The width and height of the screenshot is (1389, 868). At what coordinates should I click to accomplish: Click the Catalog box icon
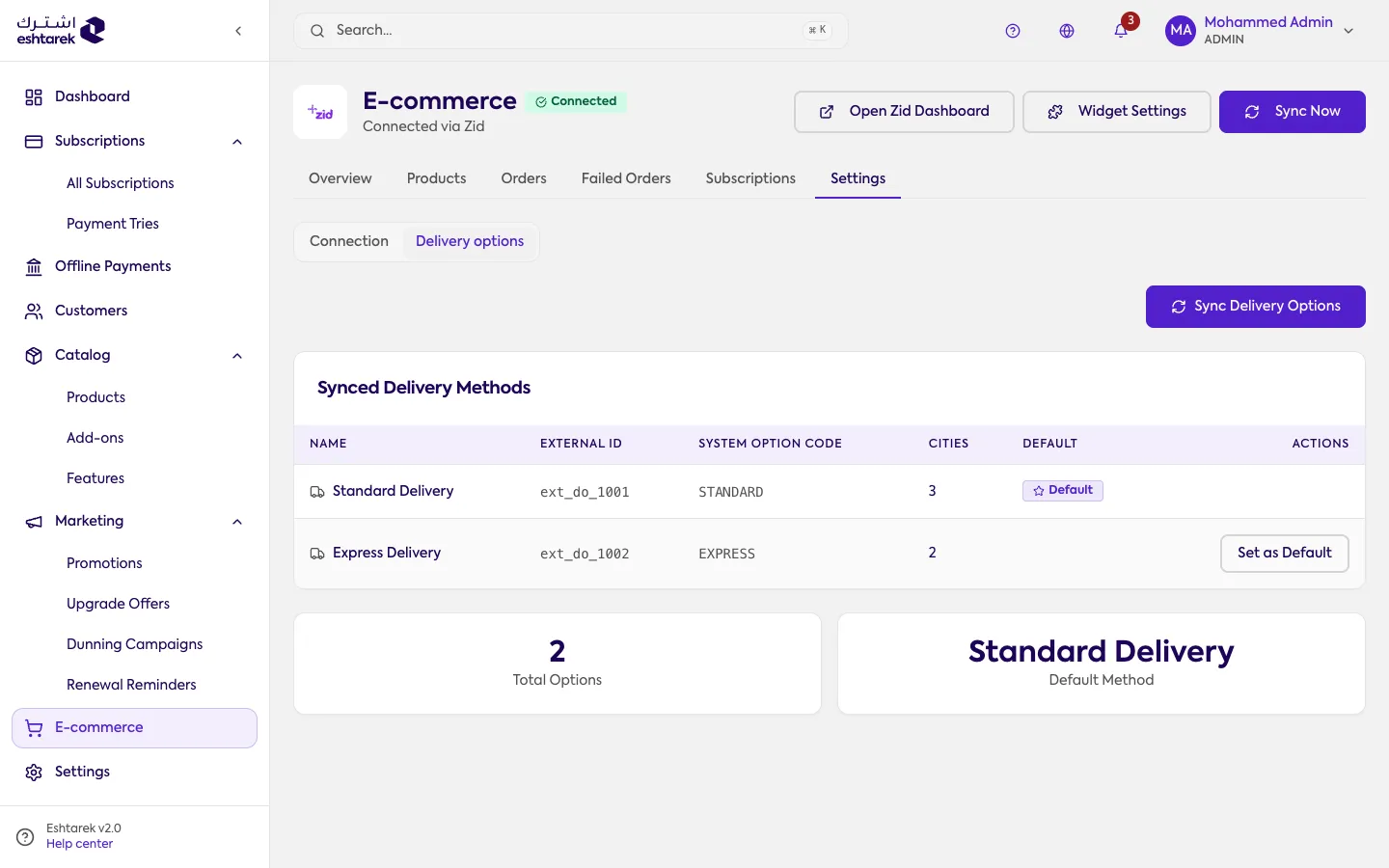[34, 355]
